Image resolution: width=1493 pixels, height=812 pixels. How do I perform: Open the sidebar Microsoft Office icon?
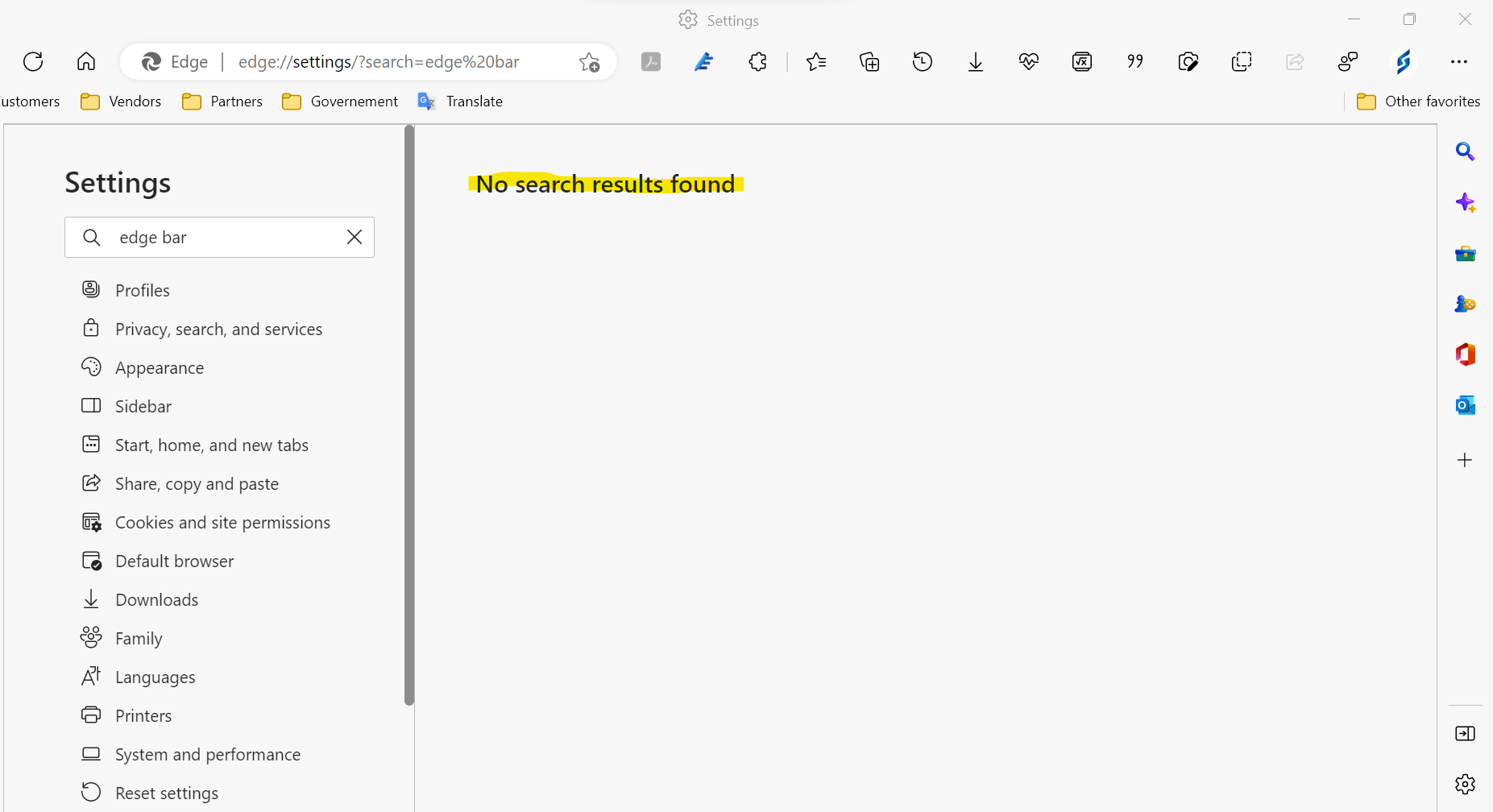[x=1466, y=354]
